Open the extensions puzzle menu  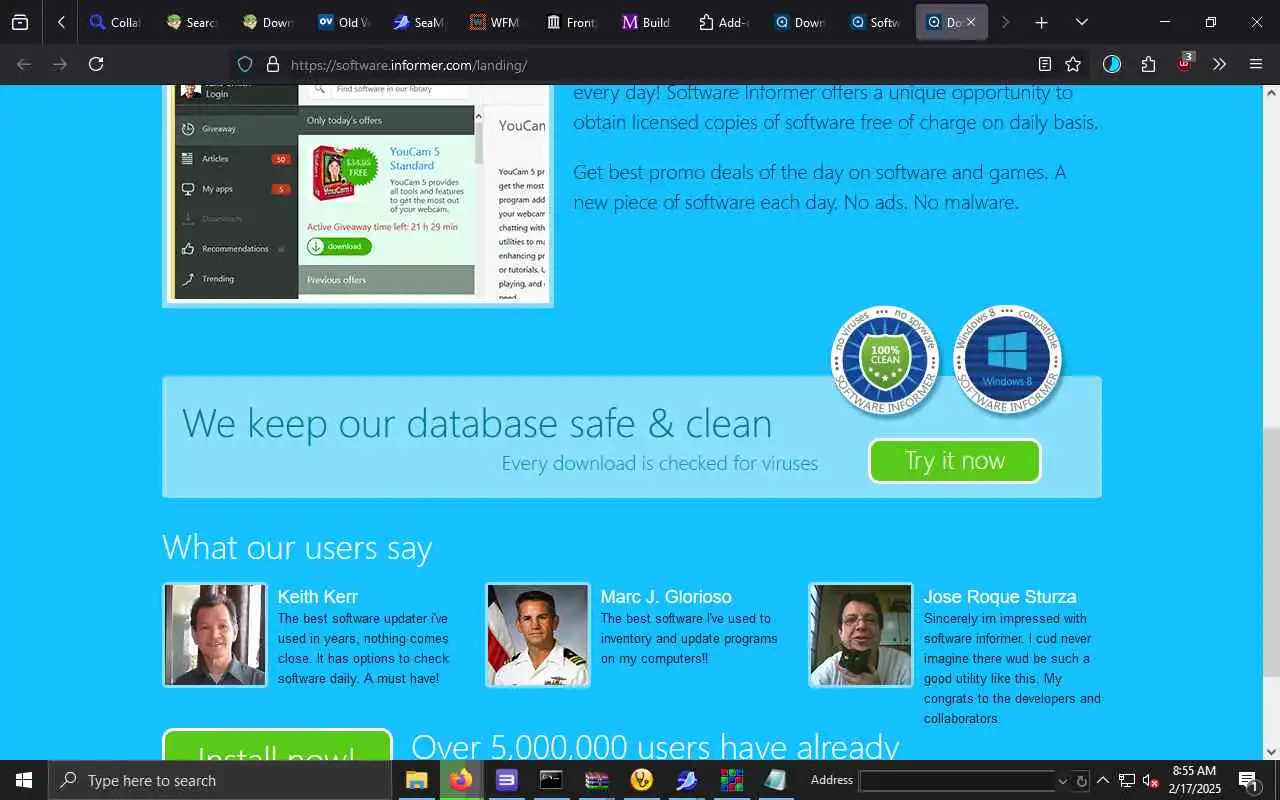tap(1148, 64)
